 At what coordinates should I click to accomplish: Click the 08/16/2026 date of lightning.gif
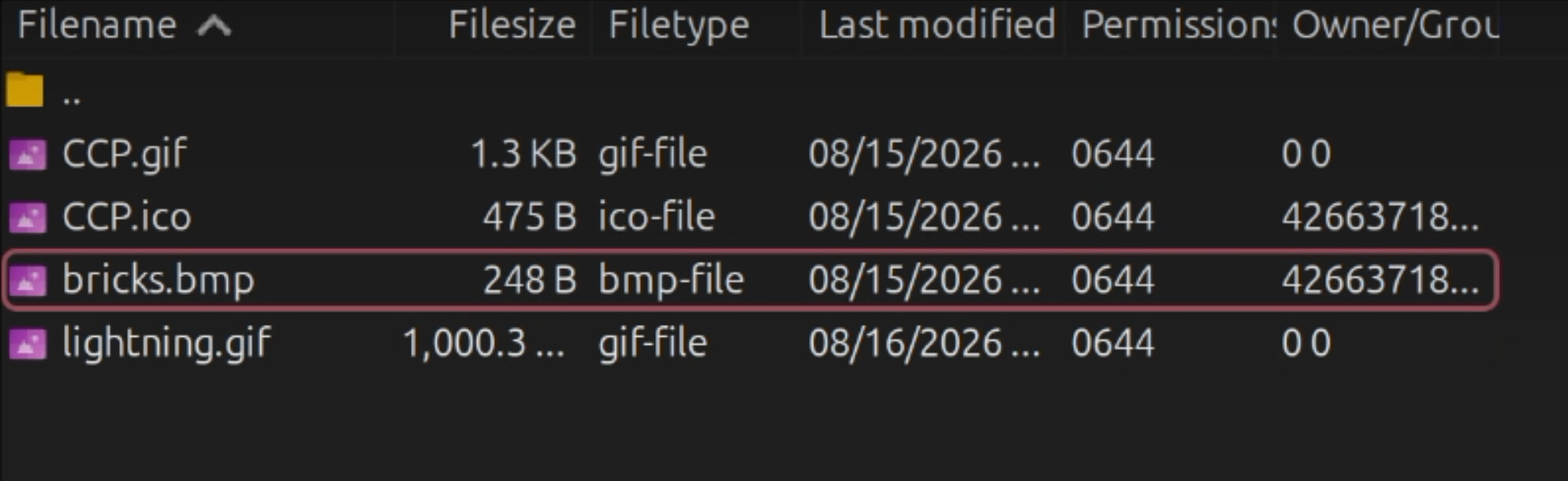[924, 344]
